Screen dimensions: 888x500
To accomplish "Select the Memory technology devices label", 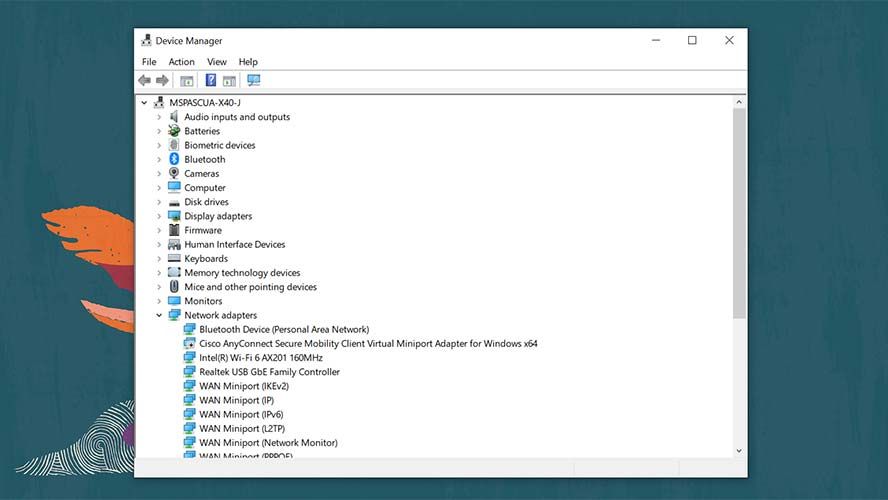I will (x=242, y=272).
